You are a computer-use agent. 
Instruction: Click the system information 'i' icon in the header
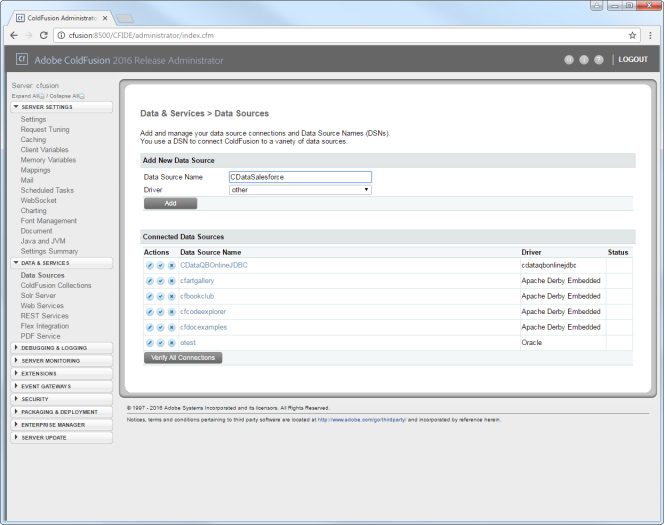coord(584,60)
